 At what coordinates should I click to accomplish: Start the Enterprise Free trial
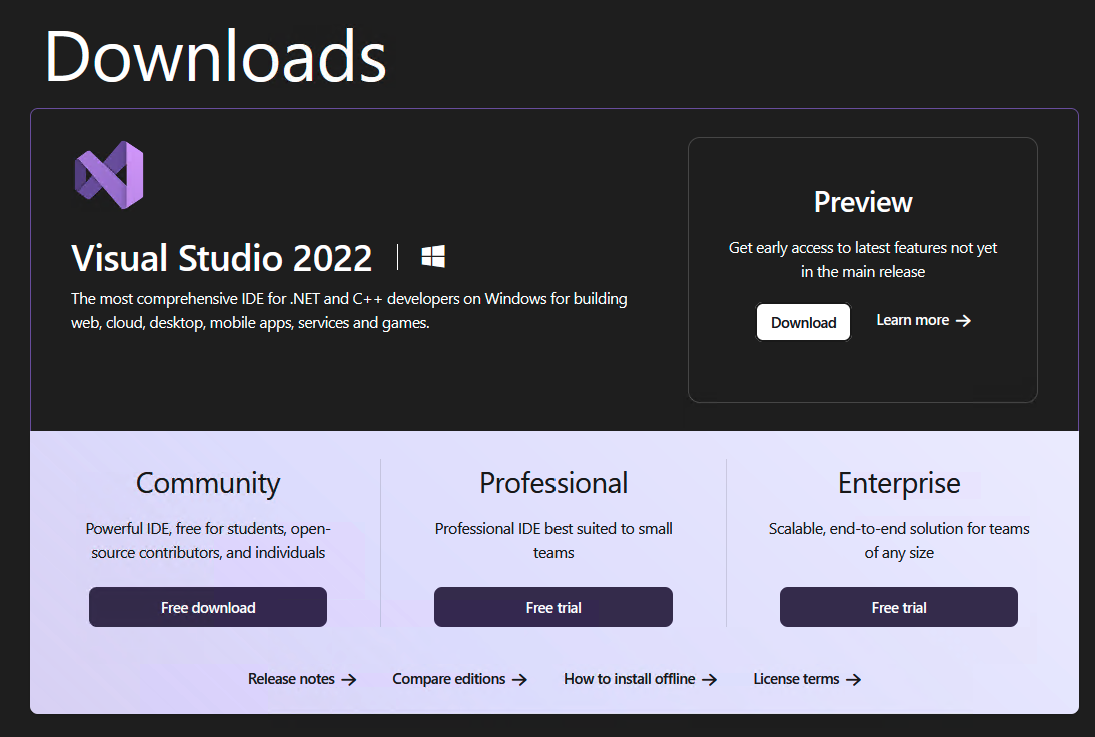[x=899, y=607]
